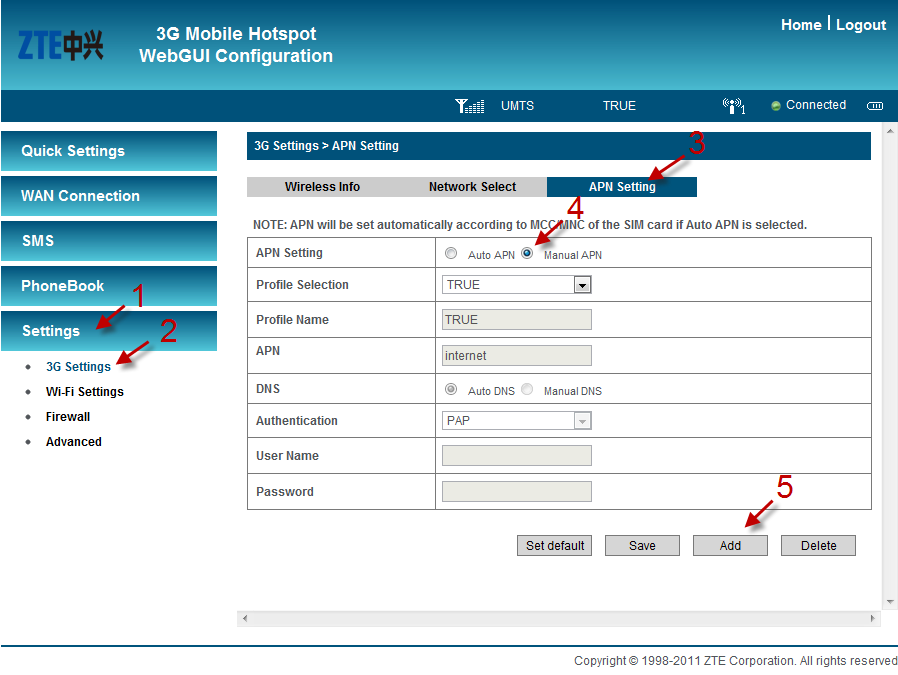This screenshot has width=898, height=675.
Task: Select the Auto DNS radio option
Action: 451,390
